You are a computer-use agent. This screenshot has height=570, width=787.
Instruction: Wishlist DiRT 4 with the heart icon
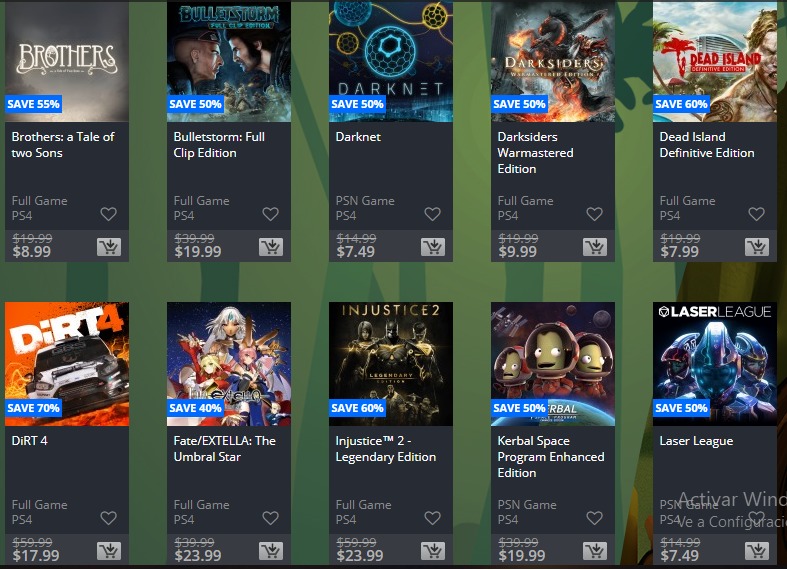click(108, 518)
